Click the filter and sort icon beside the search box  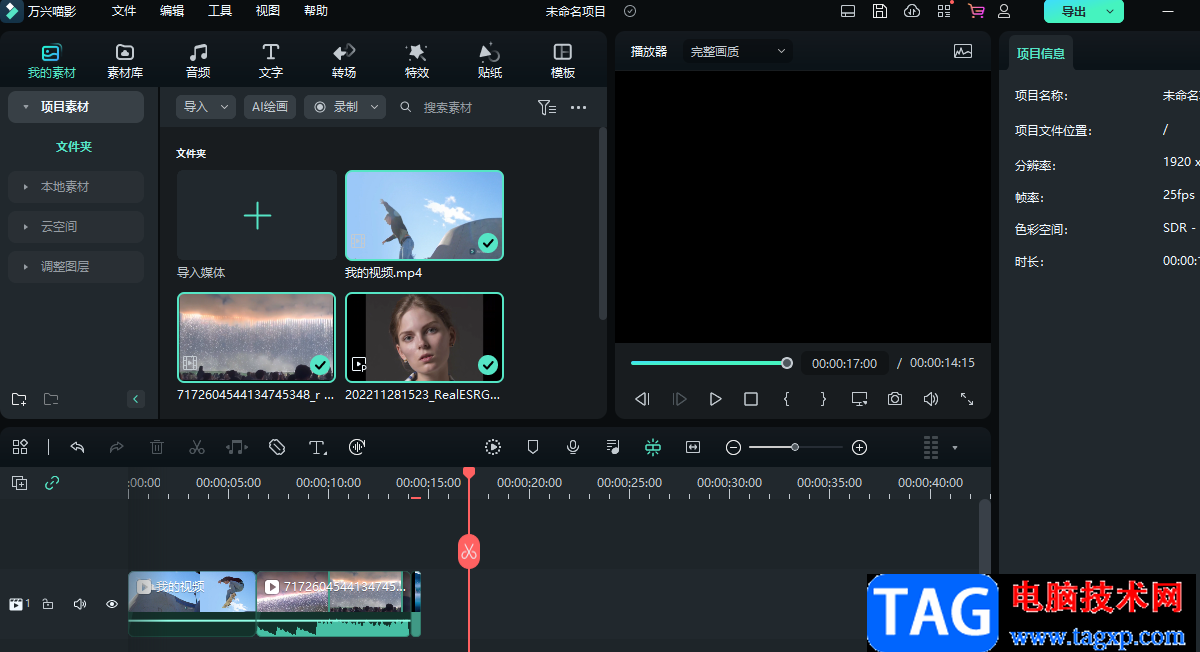coord(547,107)
